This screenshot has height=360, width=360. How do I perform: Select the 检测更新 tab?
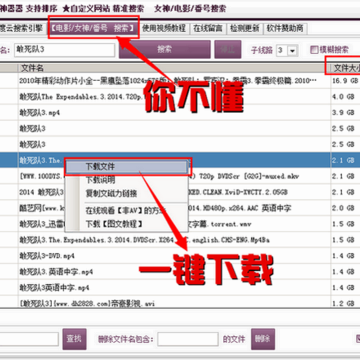[245, 29]
